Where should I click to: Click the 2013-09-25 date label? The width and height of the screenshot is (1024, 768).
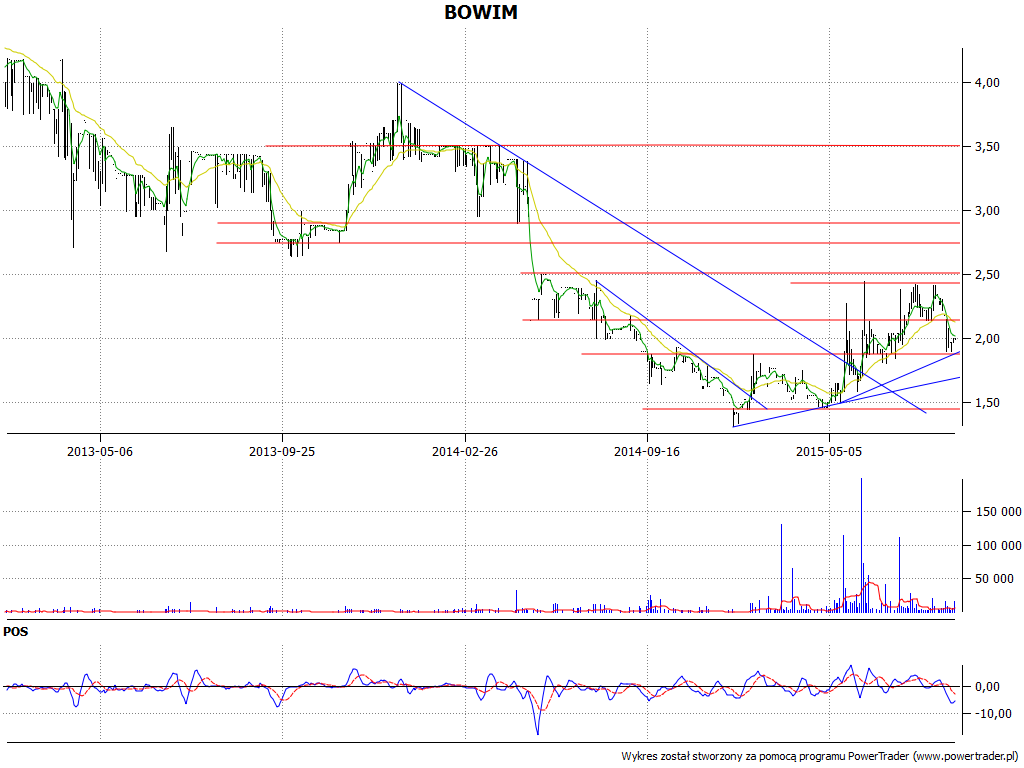coord(282,451)
